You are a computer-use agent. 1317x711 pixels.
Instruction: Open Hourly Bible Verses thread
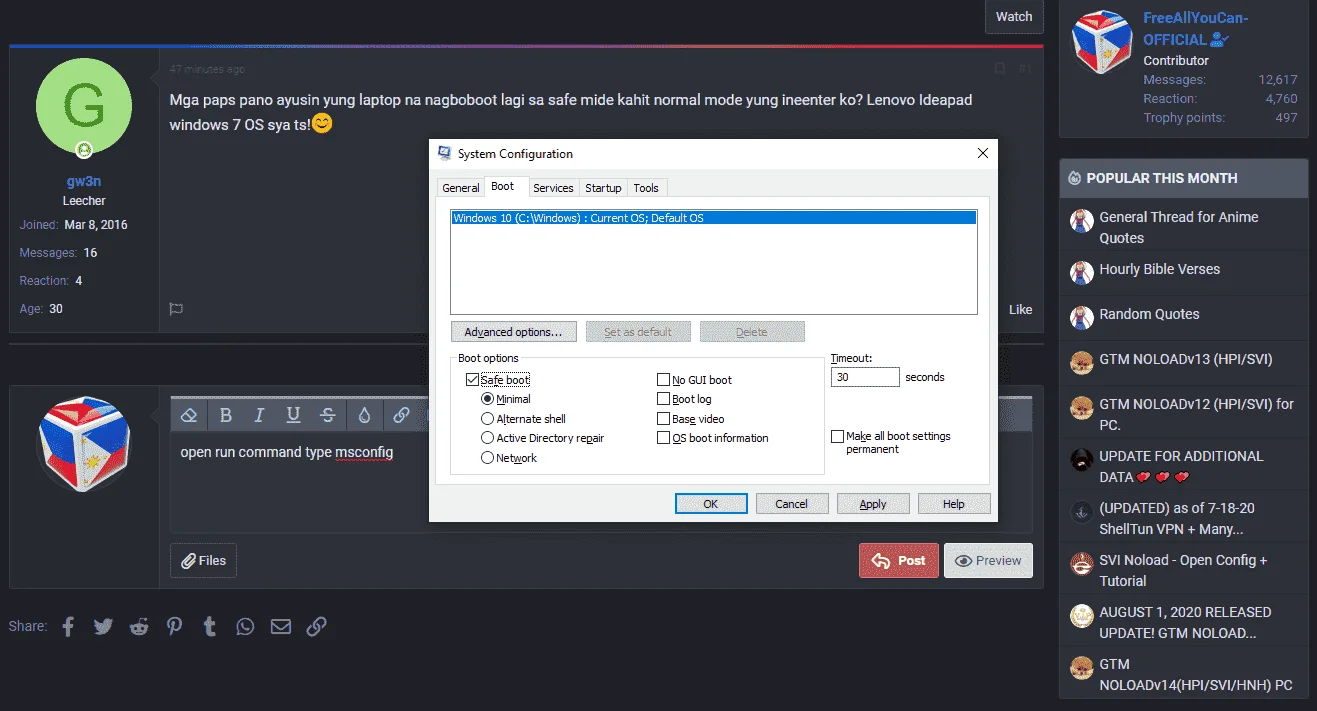click(1160, 269)
